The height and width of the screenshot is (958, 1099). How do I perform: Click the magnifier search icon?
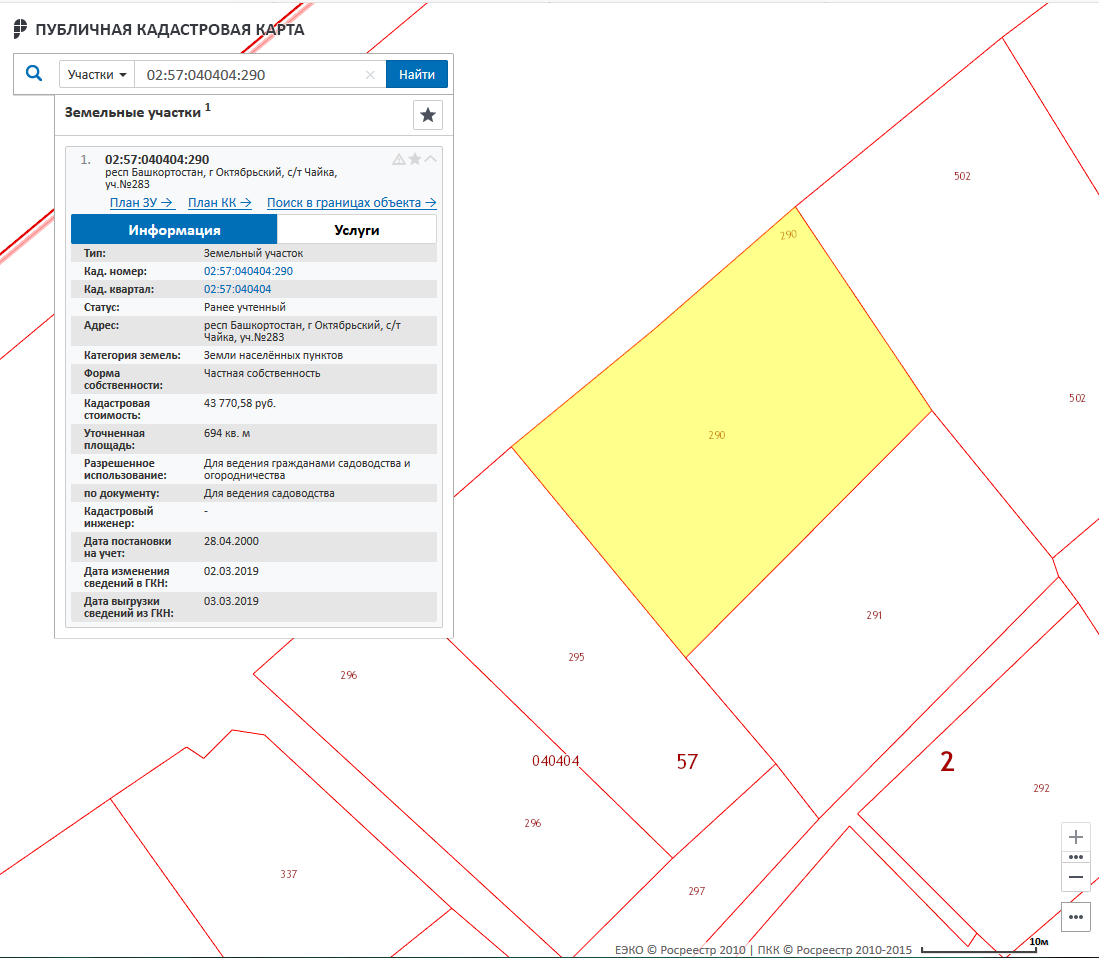pyautogui.click(x=34, y=74)
